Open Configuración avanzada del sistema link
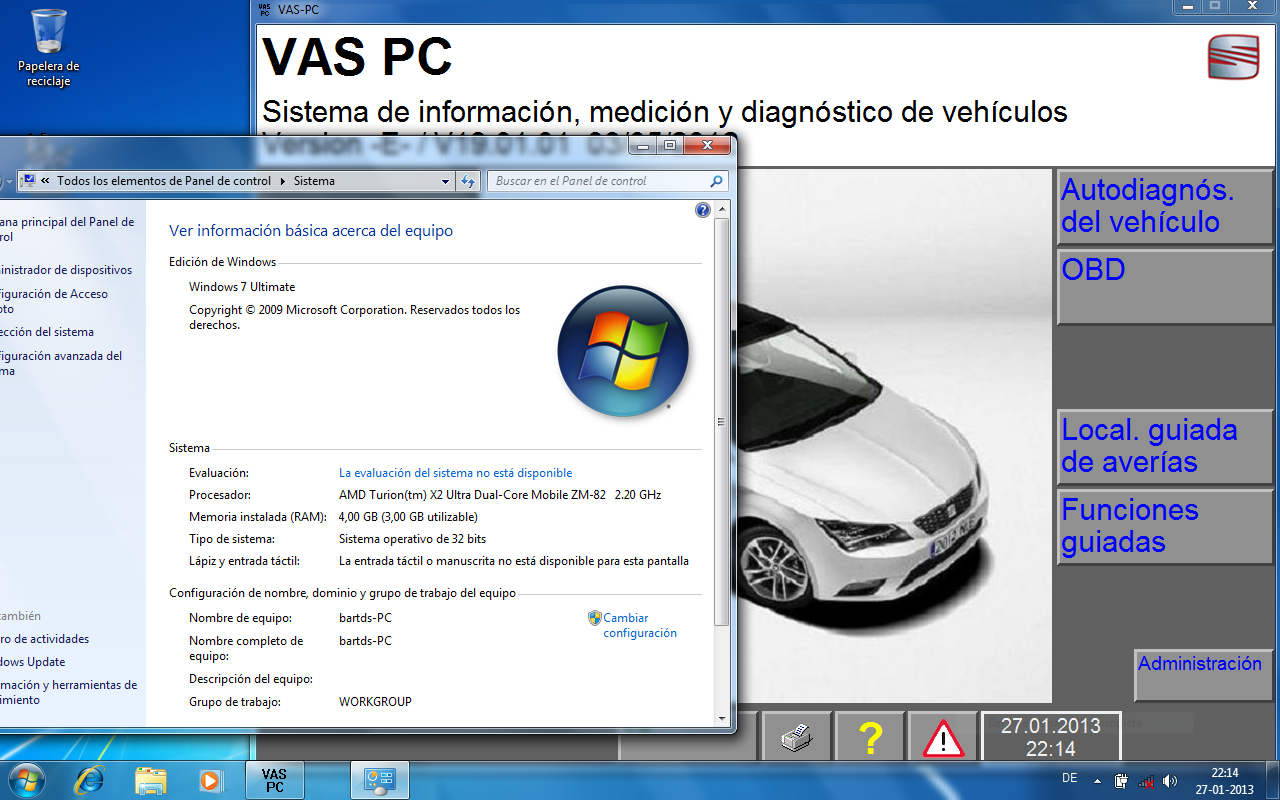This screenshot has width=1280, height=800. pos(61,363)
